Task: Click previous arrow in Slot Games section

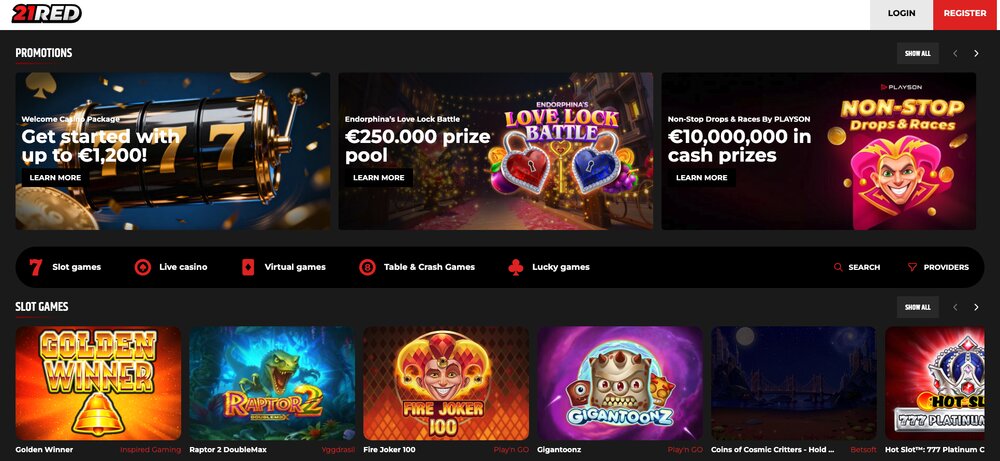Action: pos(955,307)
